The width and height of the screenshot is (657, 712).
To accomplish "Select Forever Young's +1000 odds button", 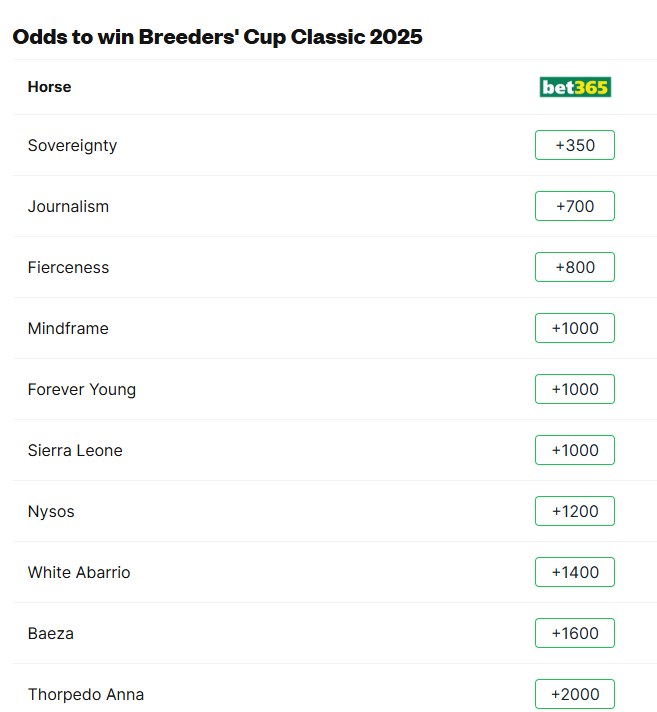I will pos(574,389).
